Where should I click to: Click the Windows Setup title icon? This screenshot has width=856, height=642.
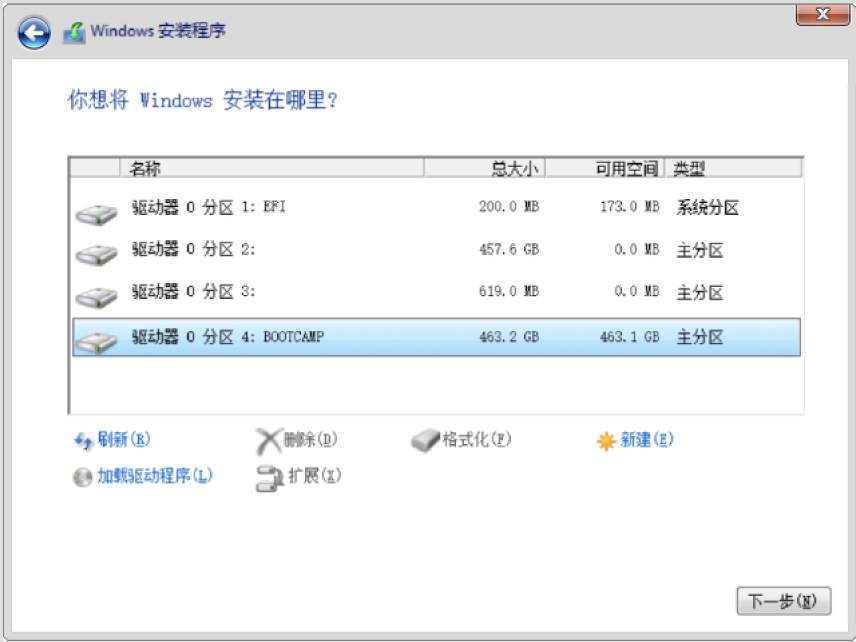tap(74, 32)
